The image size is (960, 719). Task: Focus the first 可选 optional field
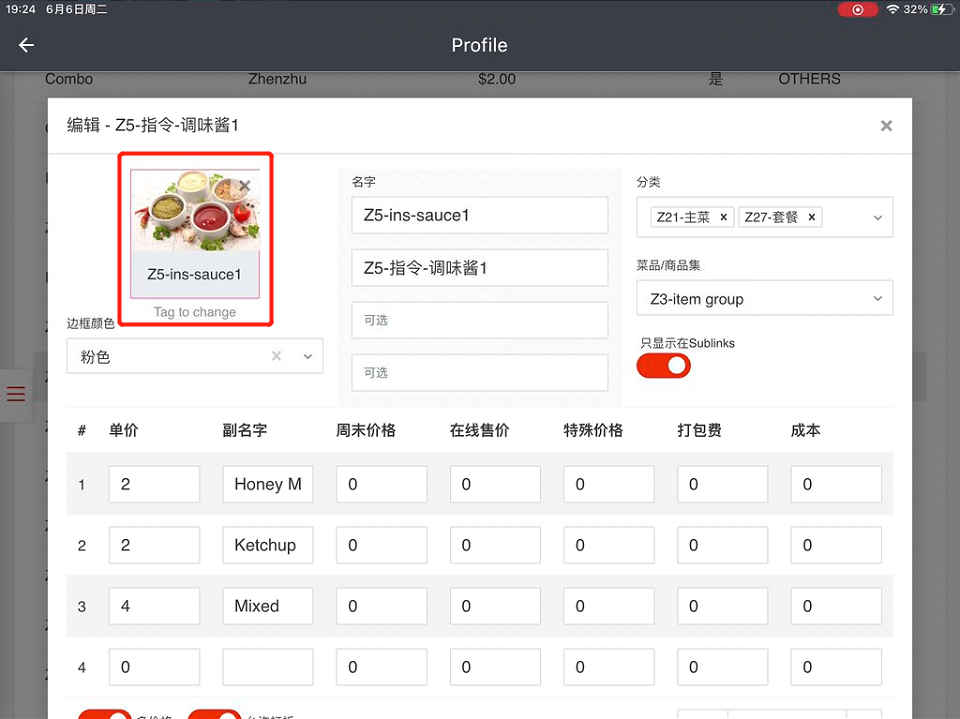pos(479,320)
